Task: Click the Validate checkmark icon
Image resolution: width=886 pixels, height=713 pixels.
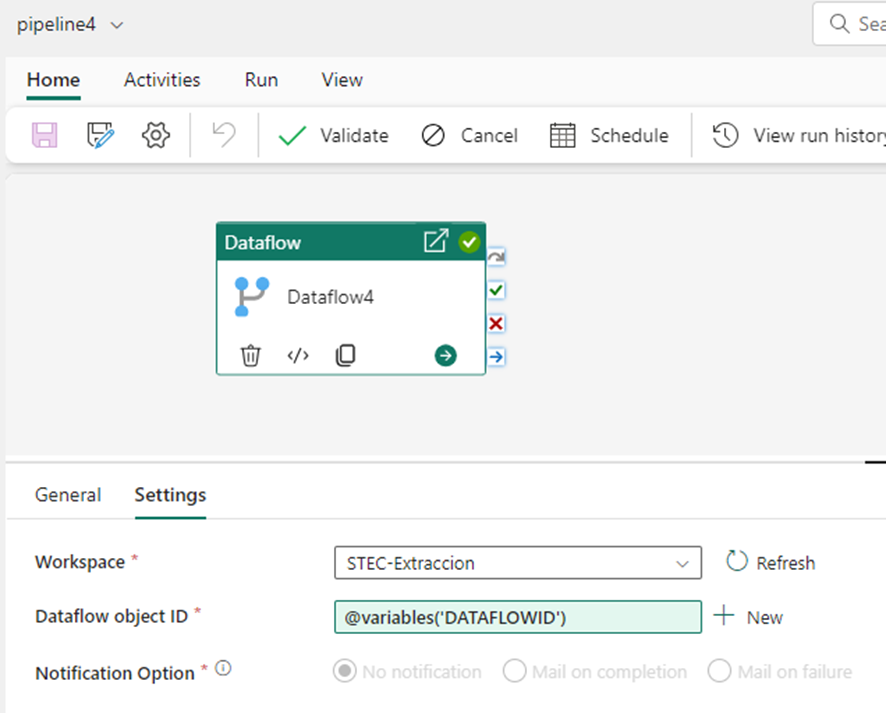Action: (292, 136)
